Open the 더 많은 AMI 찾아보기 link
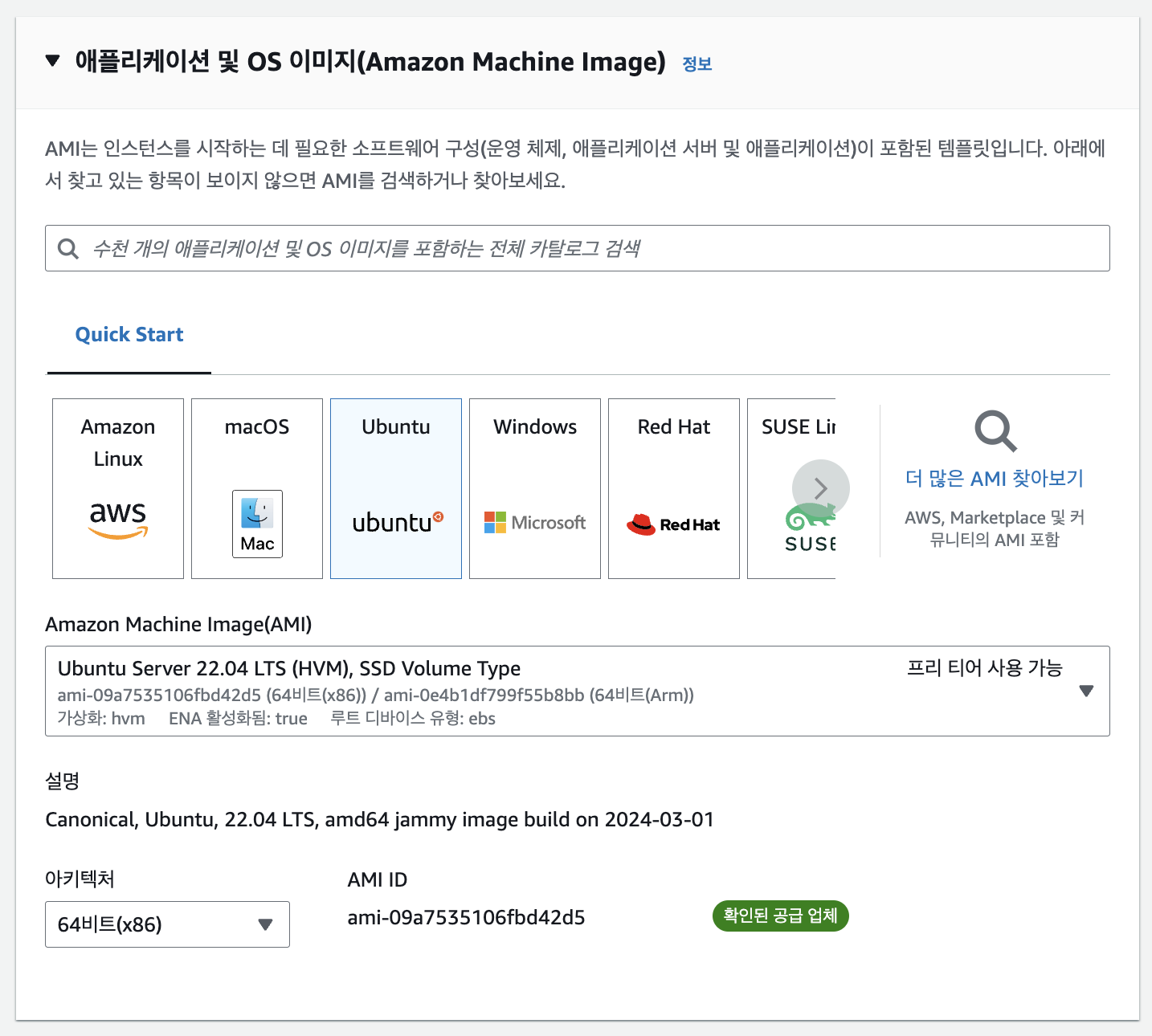This screenshot has width=1152, height=1036. (995, 479)
